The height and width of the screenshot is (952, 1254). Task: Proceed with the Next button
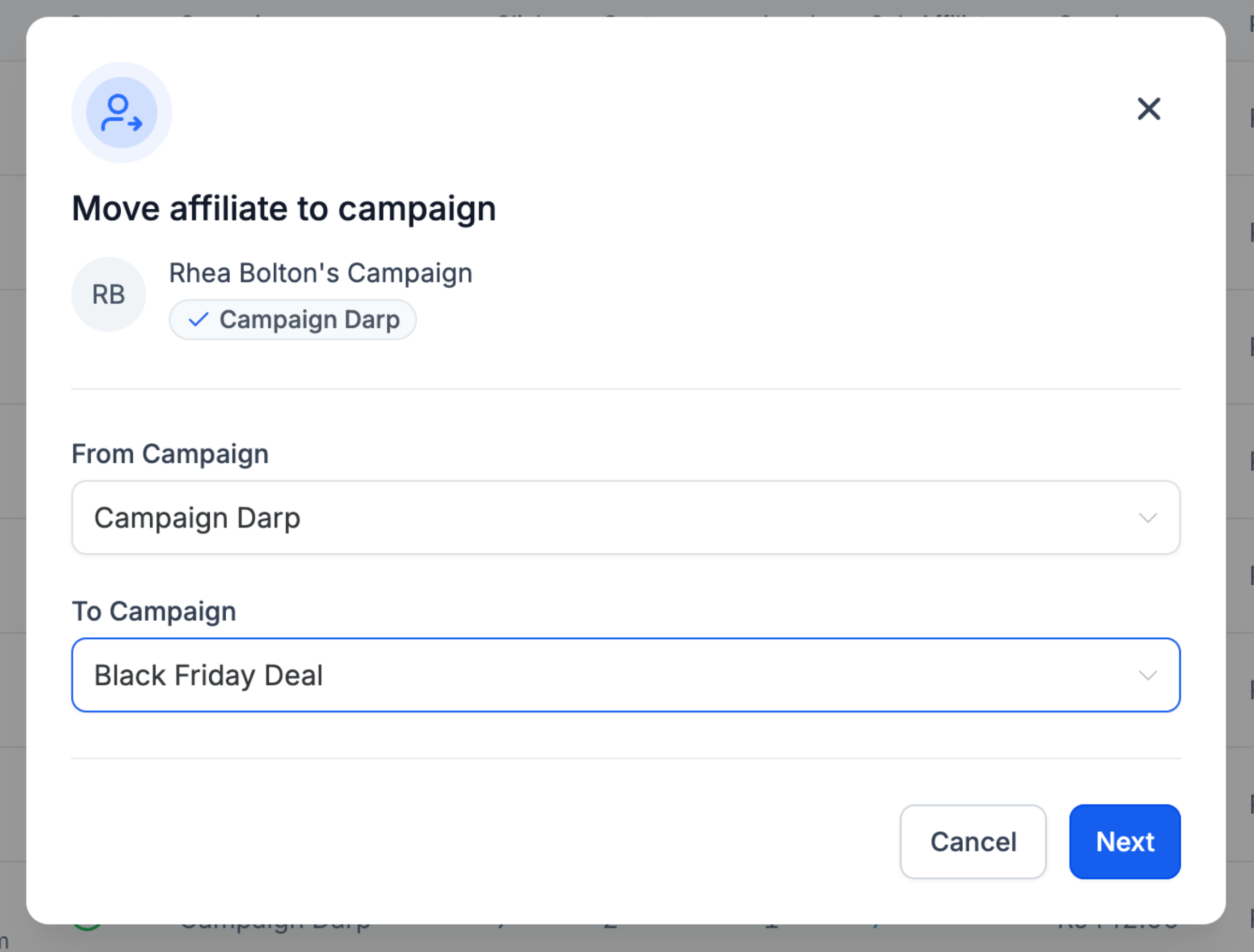[1125, 842]
